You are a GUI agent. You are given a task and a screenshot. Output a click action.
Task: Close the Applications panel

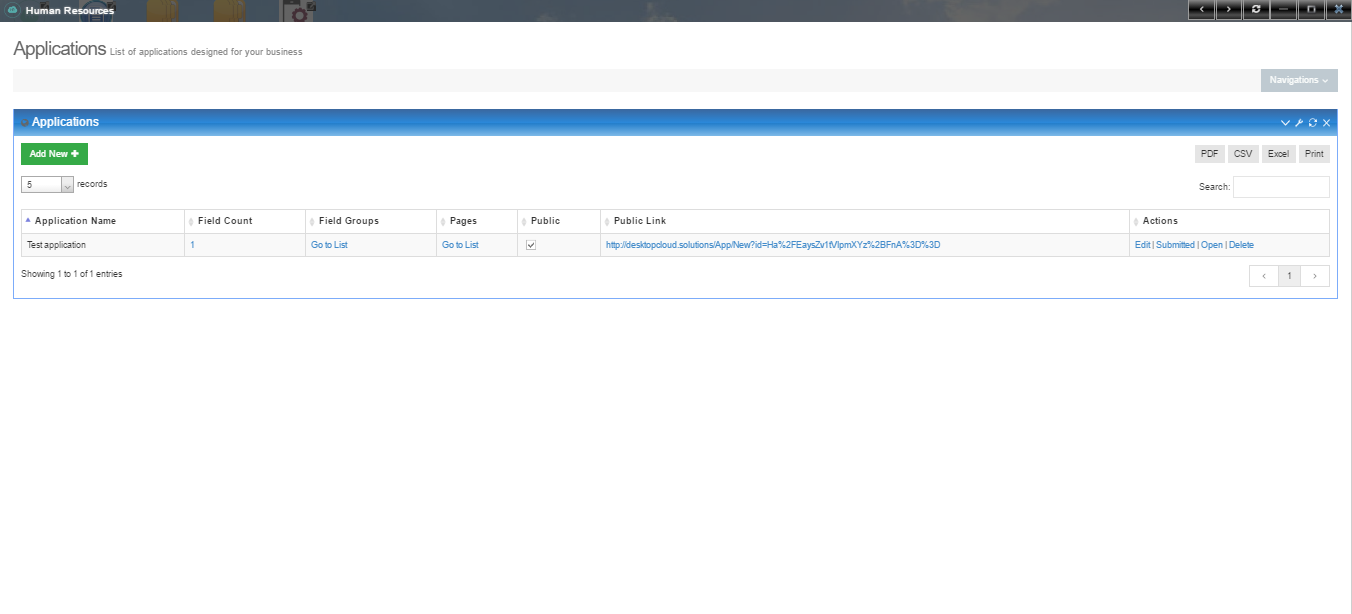pos(1327,123)
